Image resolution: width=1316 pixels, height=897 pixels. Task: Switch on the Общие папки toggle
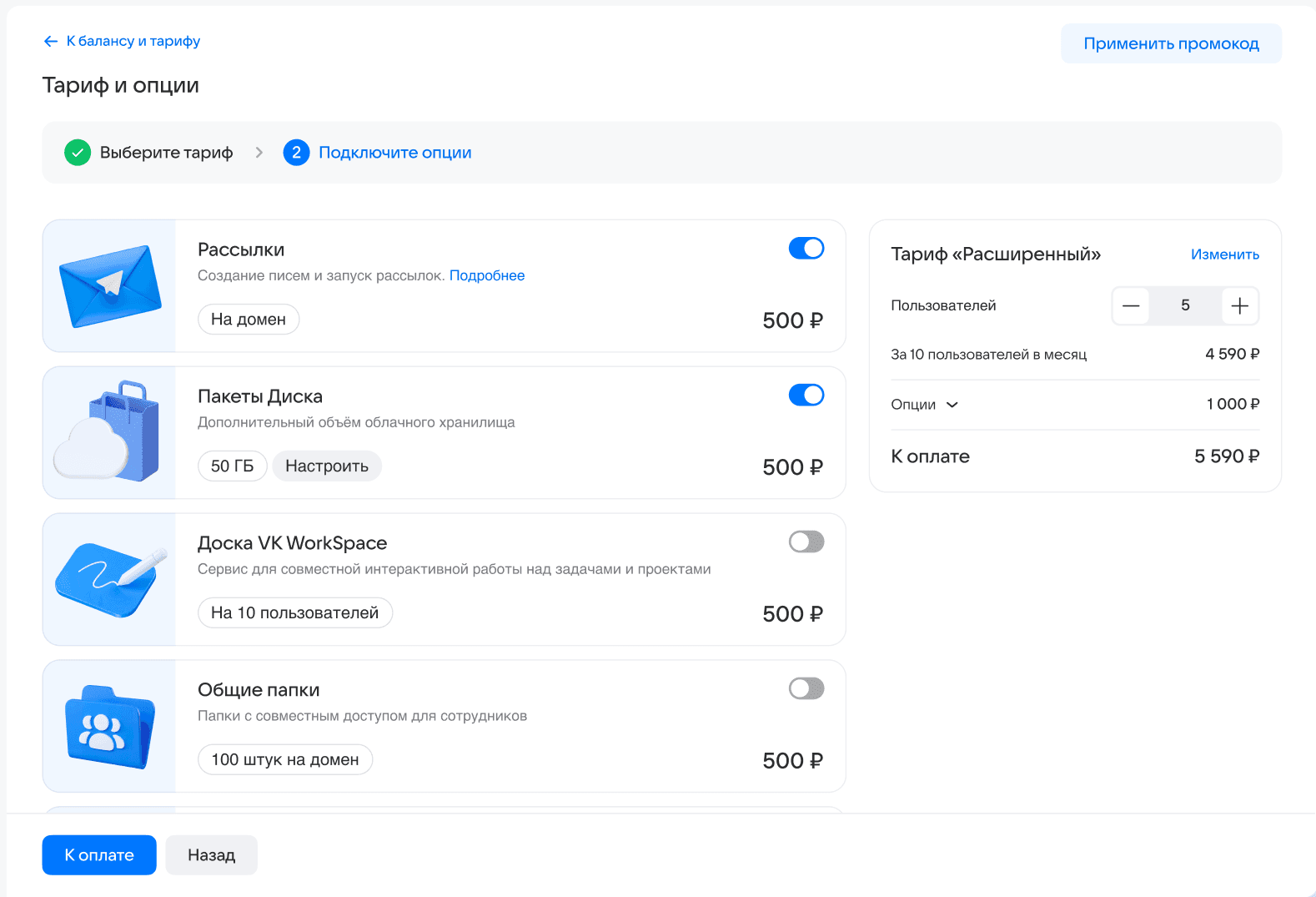pyautogui.click(x=806, y=688)
